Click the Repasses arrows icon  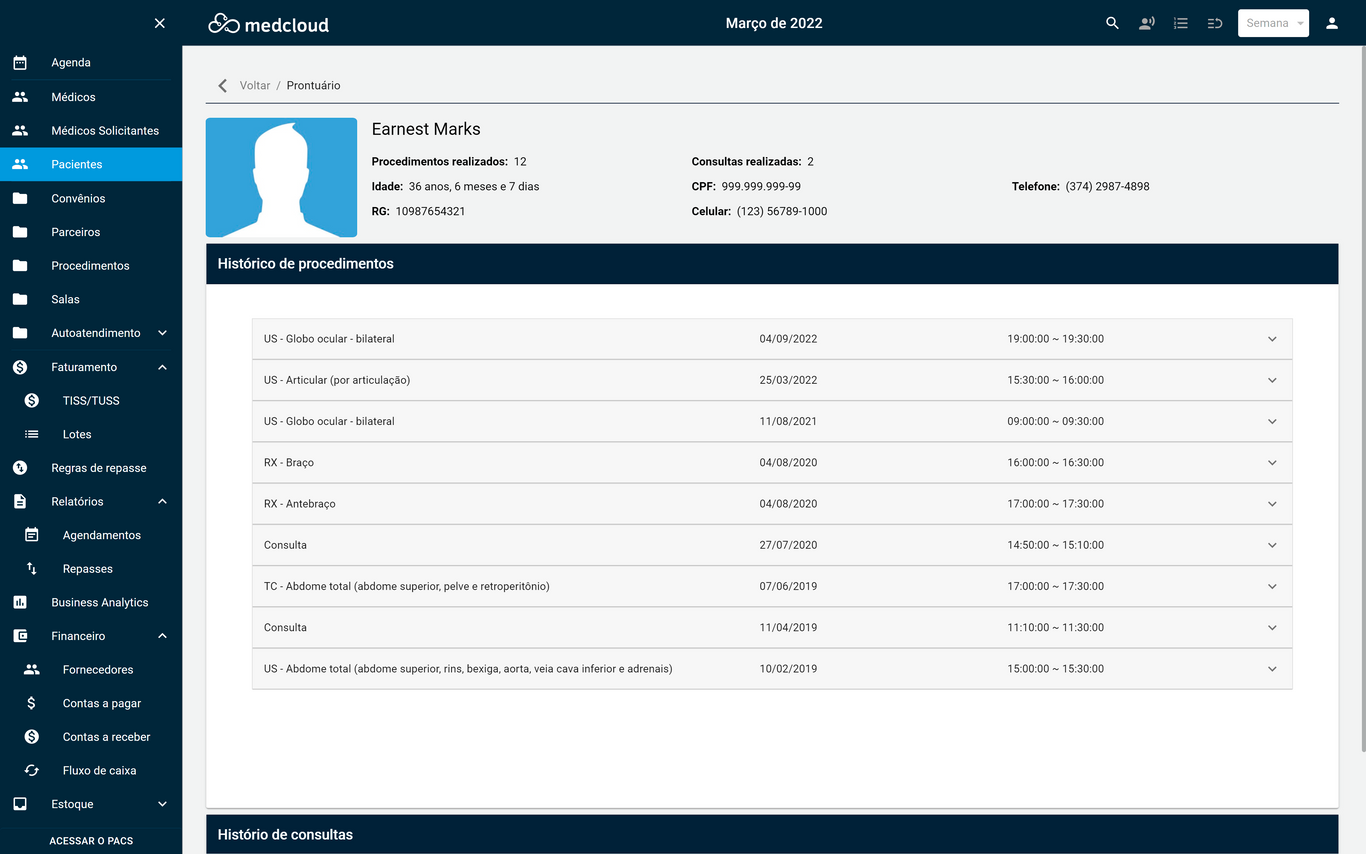31,568
